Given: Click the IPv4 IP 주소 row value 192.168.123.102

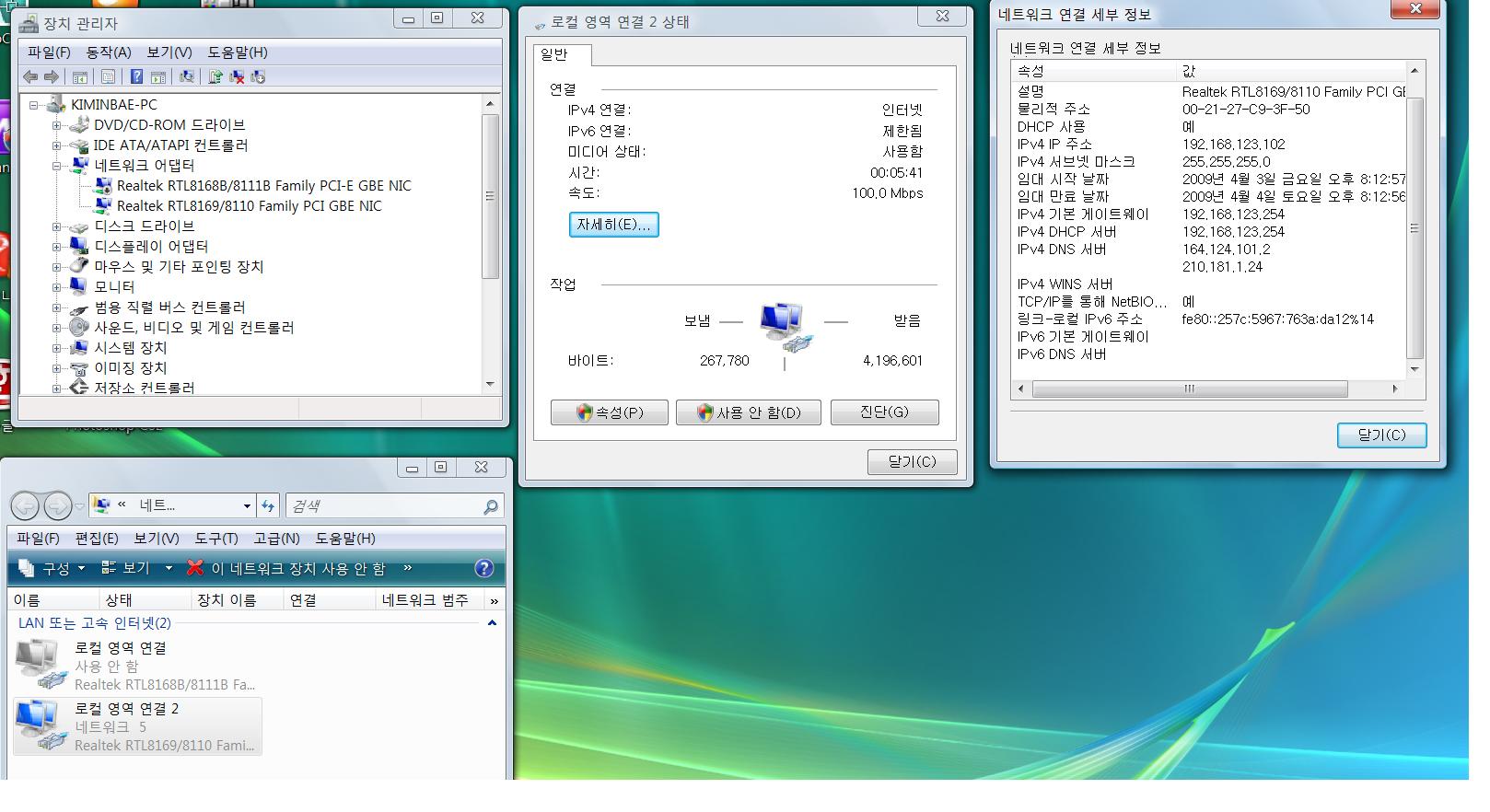Looking at the screenshot, I should (1234, 145).
